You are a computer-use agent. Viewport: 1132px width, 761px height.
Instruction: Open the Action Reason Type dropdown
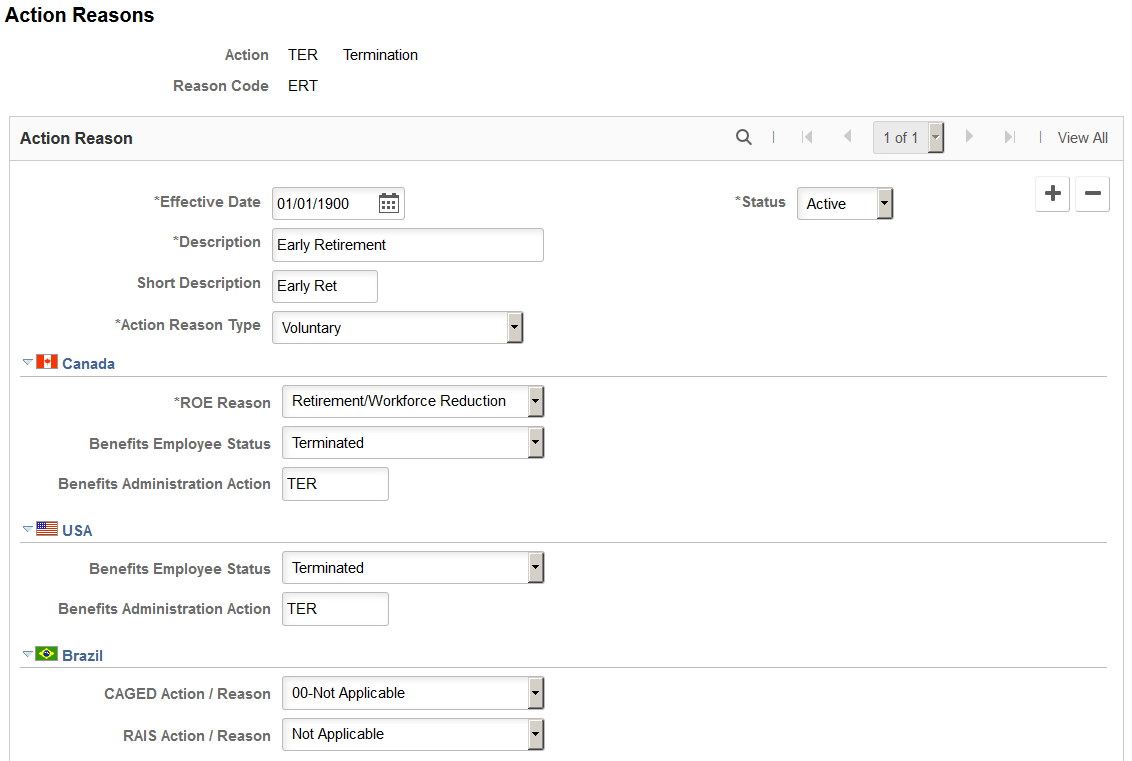pyautogui.click(x=397, y=328)
